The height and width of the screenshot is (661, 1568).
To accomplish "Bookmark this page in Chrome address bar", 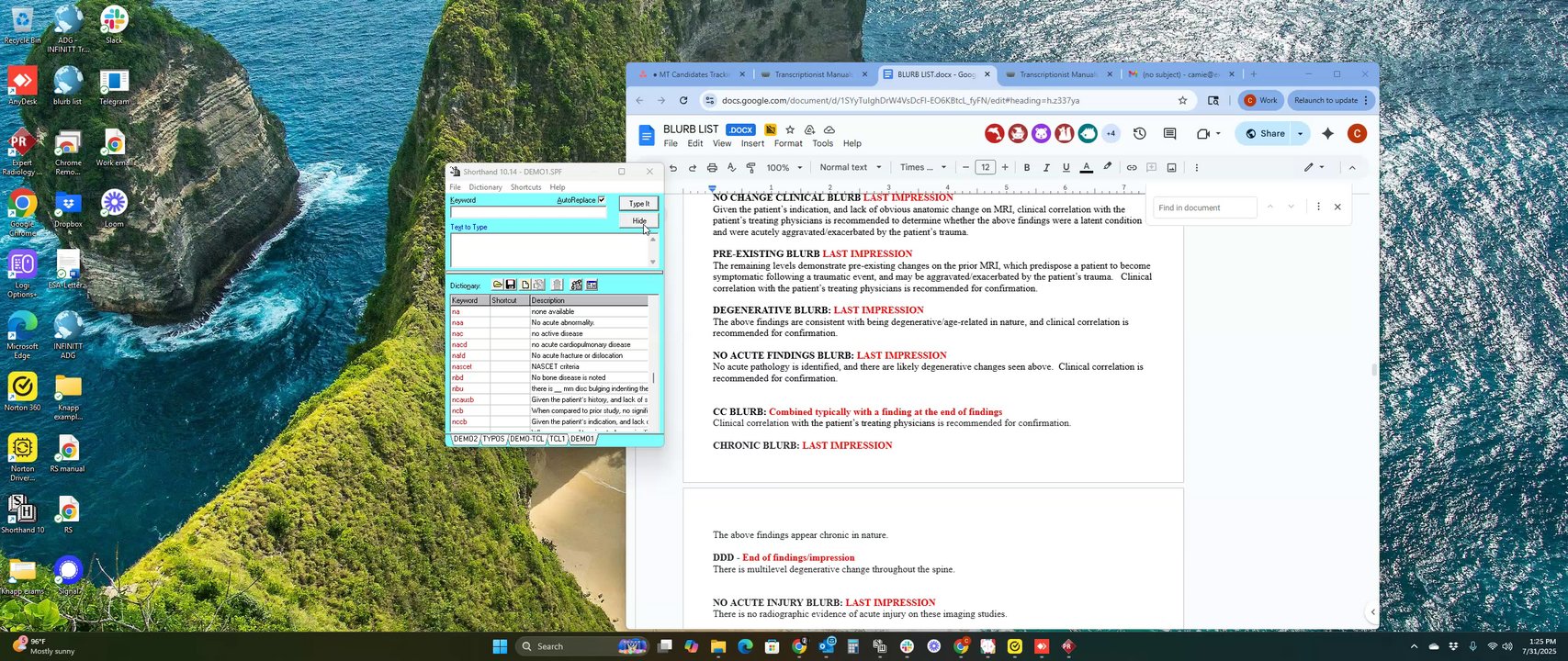I will (x=1182, y=101).
